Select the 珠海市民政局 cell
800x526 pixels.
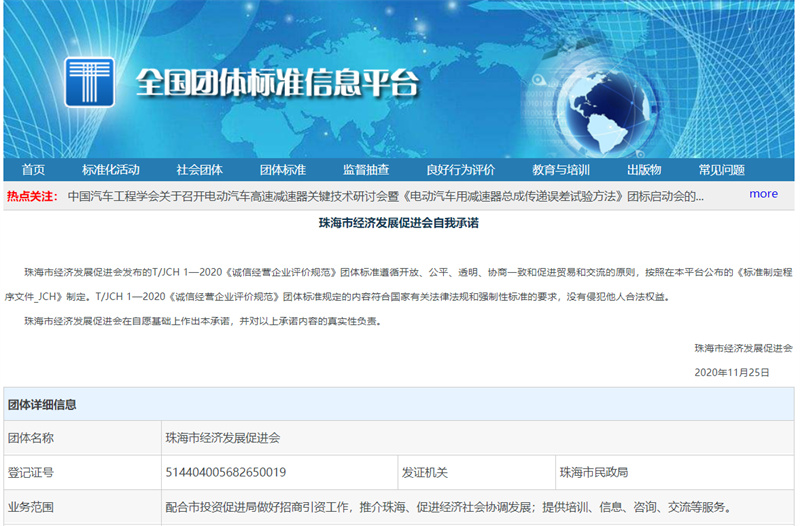pos(674,472)
